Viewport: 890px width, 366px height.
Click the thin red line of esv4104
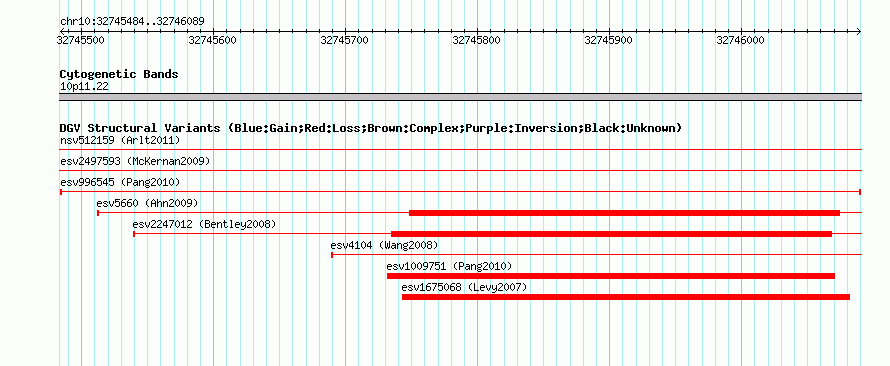click(x=596, y=255)
